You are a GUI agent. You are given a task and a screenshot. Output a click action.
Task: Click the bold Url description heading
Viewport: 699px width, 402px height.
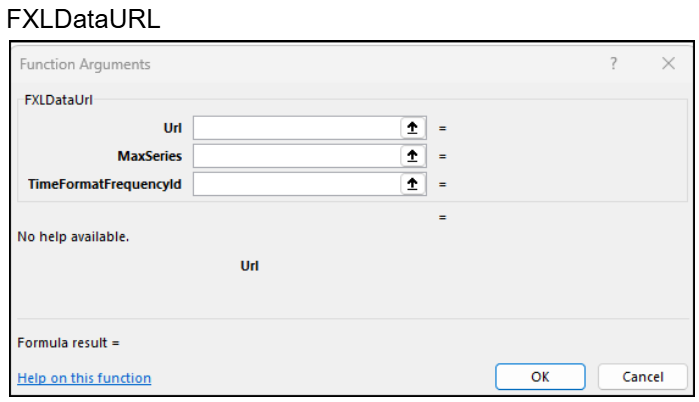(250, 266)
